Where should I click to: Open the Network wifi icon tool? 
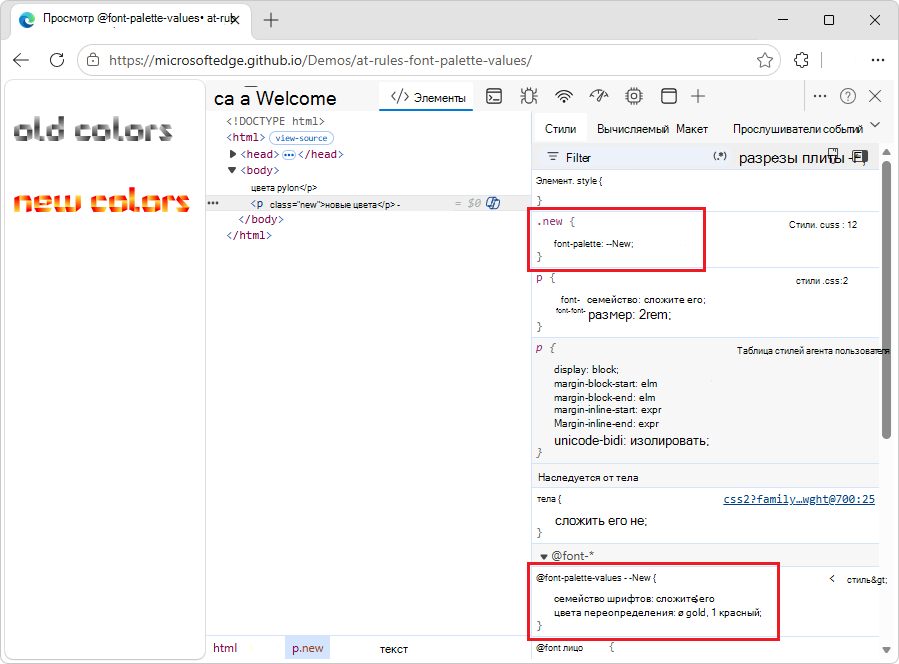click(x=564, y=96)
